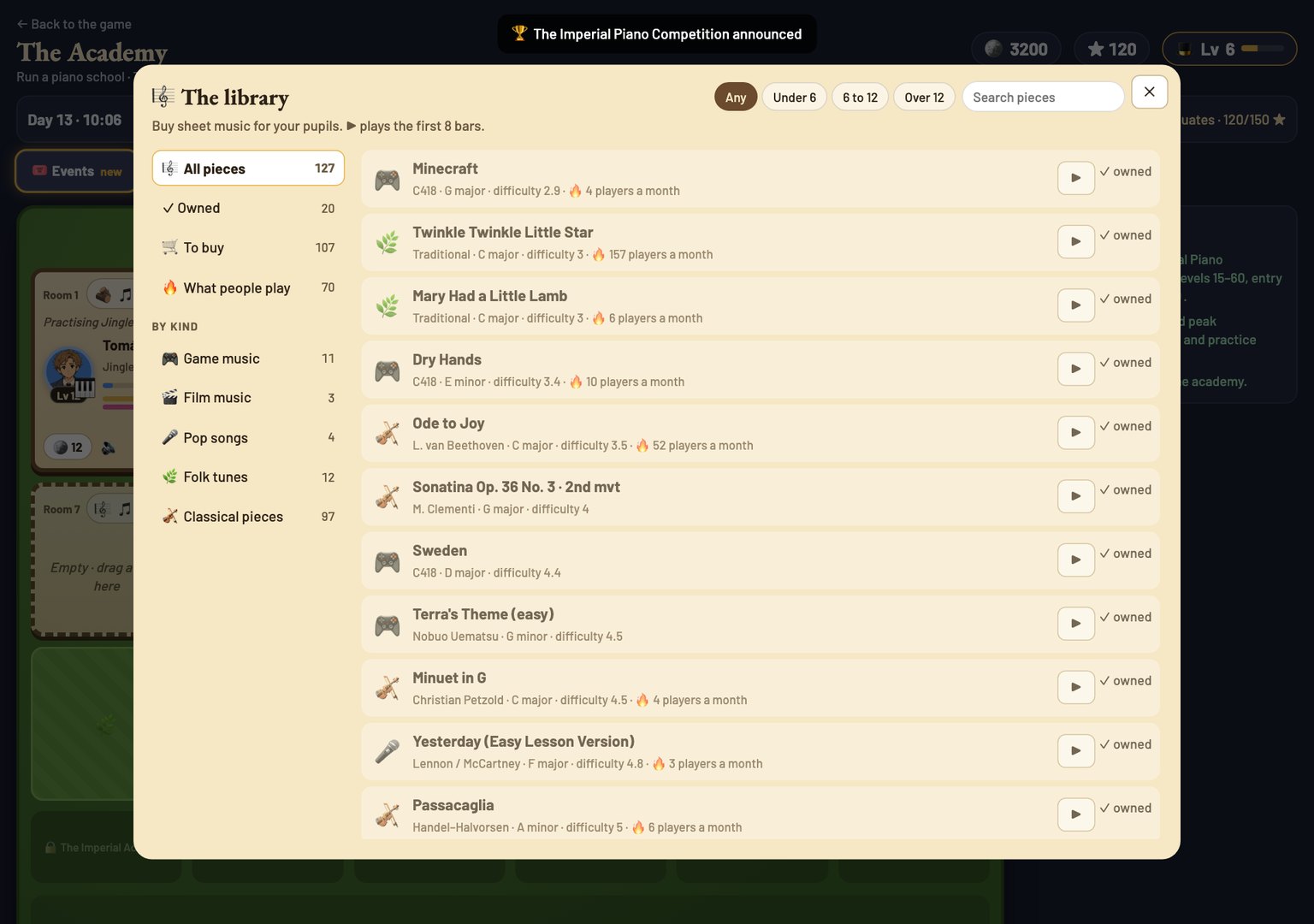Click the leaf icon beside Twinkle Twinkle Little Star
Image resolution: width=1314 pixels, height=924 pixels.
[388, 243]
